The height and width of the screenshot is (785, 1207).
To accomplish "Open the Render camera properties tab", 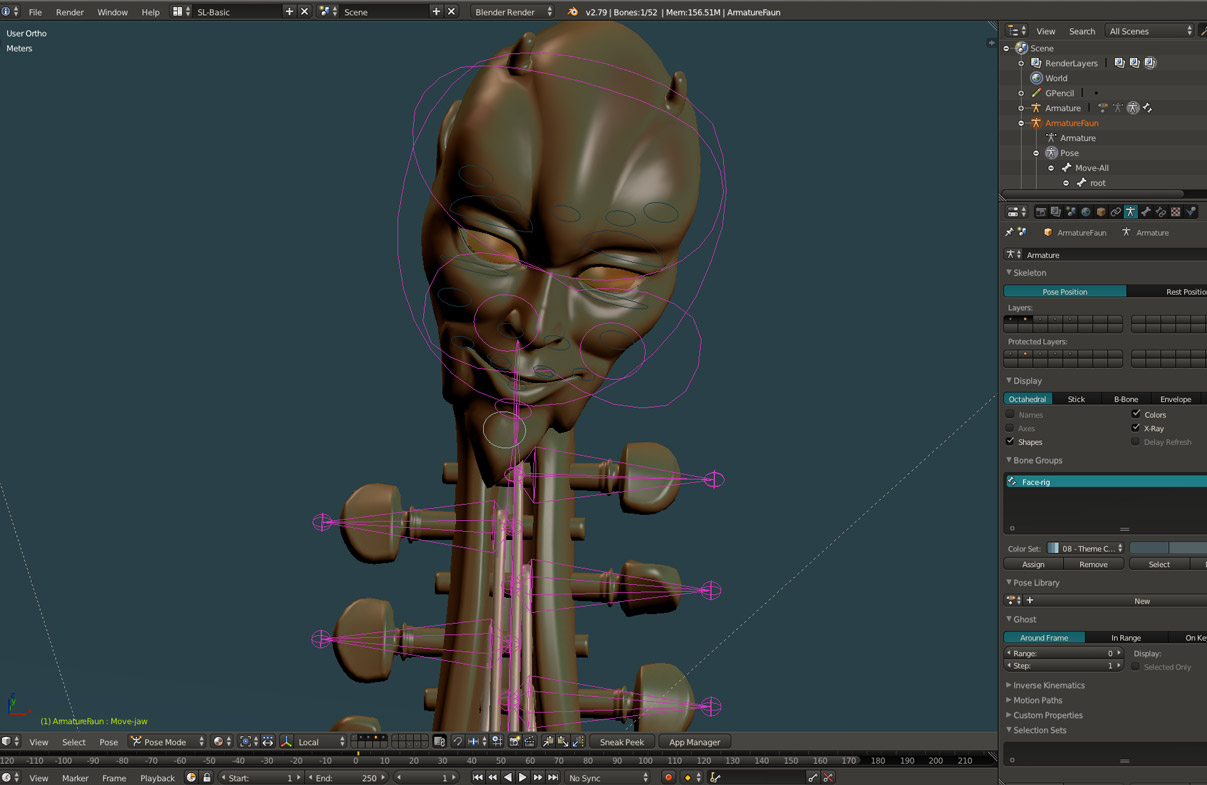I will click(x=1040, y=212).
